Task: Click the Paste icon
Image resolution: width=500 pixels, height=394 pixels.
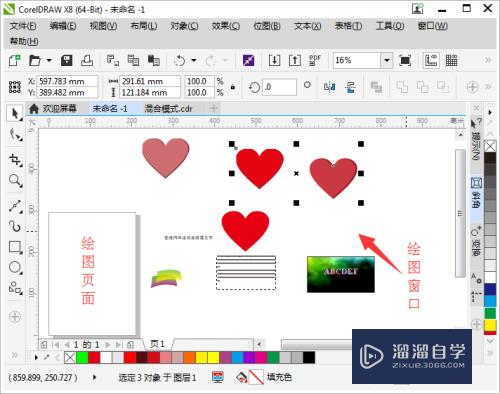Action: pyautogui.click(x=154, y=60)
